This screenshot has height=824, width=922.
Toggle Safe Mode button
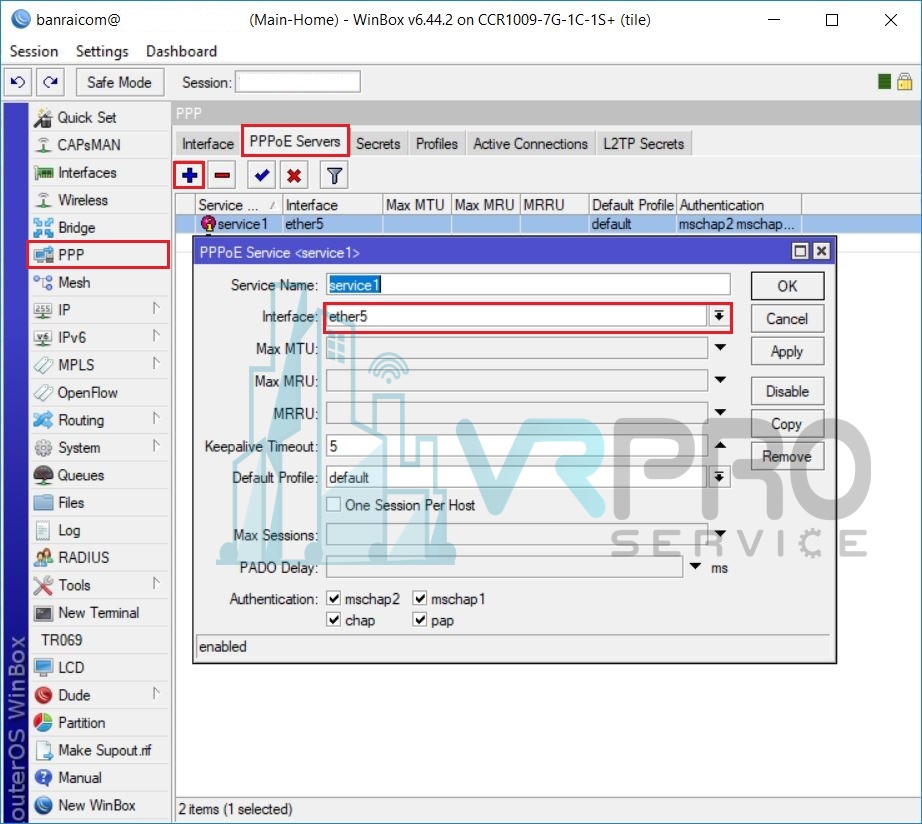(119, 82)
